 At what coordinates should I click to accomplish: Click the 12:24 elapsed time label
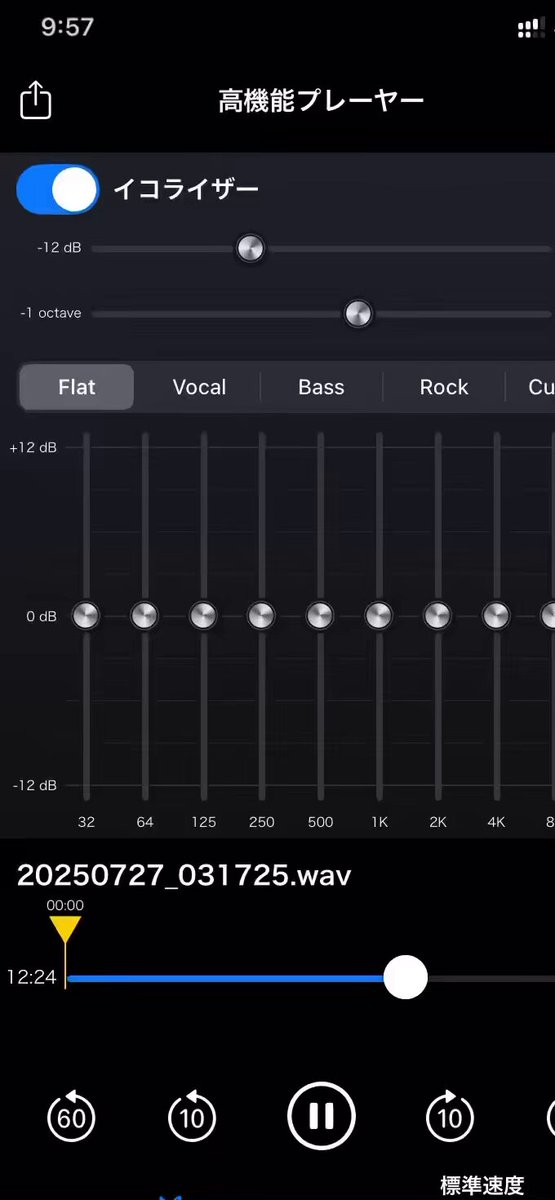pyautogui.click(x=31, y=978)
